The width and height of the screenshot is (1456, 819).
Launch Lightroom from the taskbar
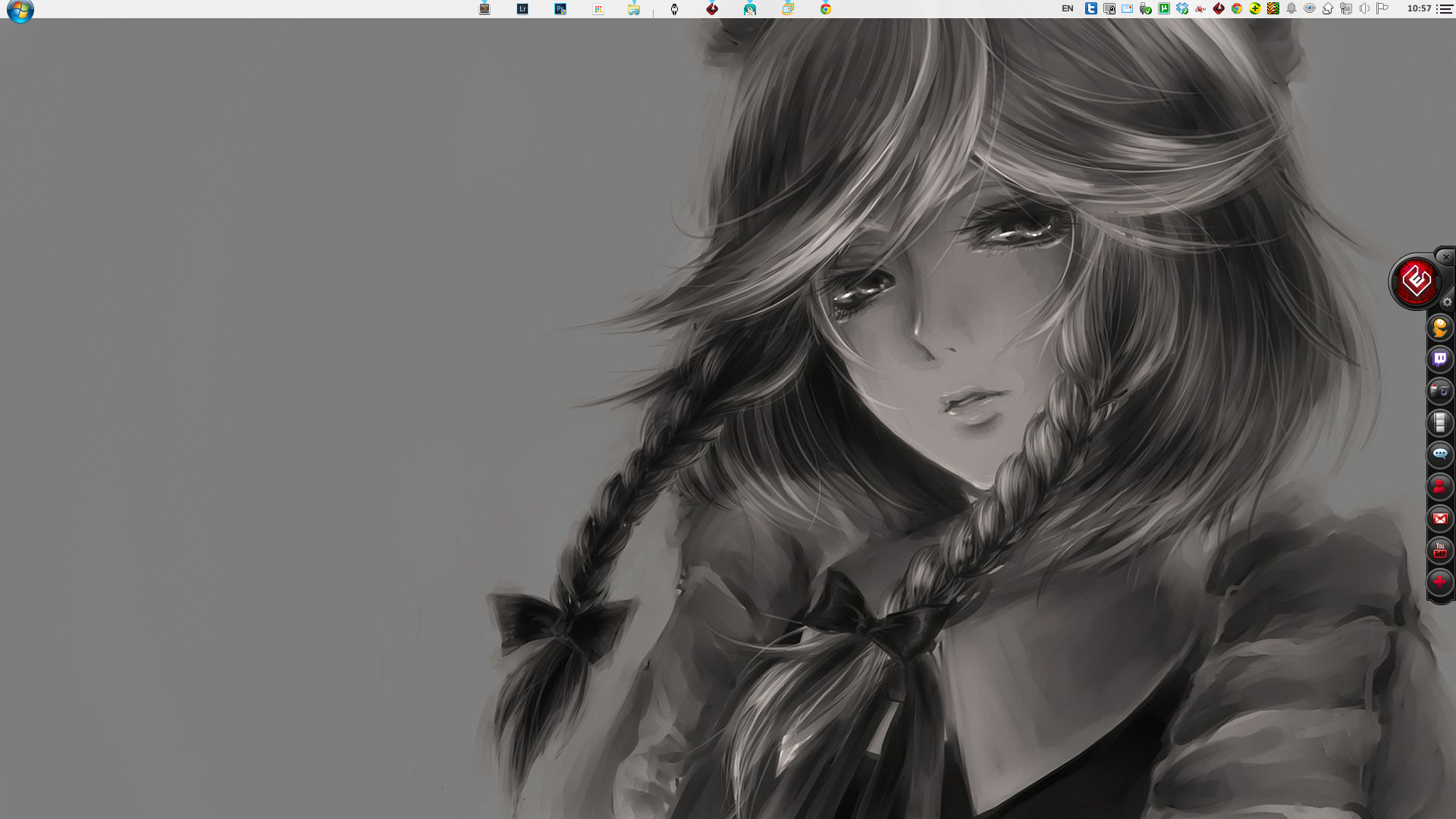click(522, 9)
